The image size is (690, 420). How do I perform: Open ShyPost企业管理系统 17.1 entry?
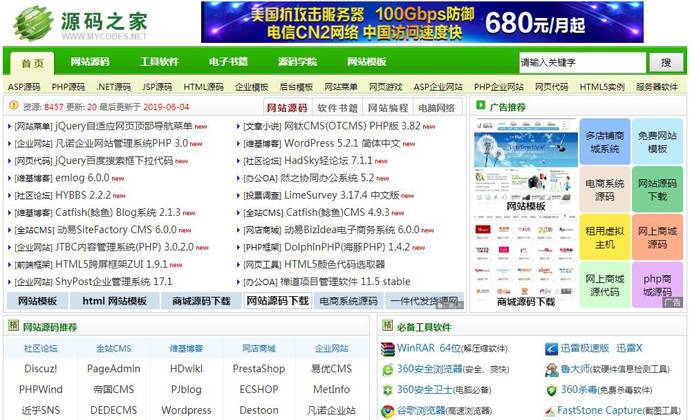[114, 282]
